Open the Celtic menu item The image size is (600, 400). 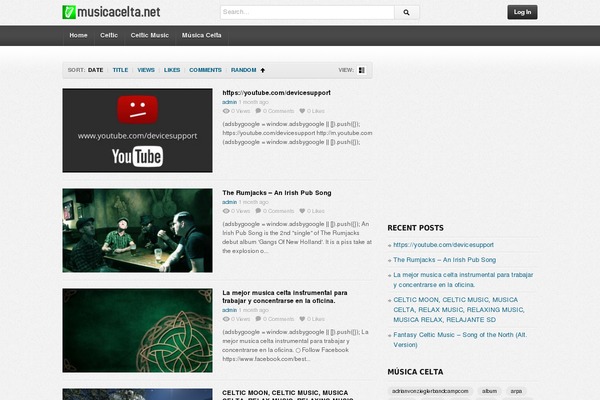109,35
